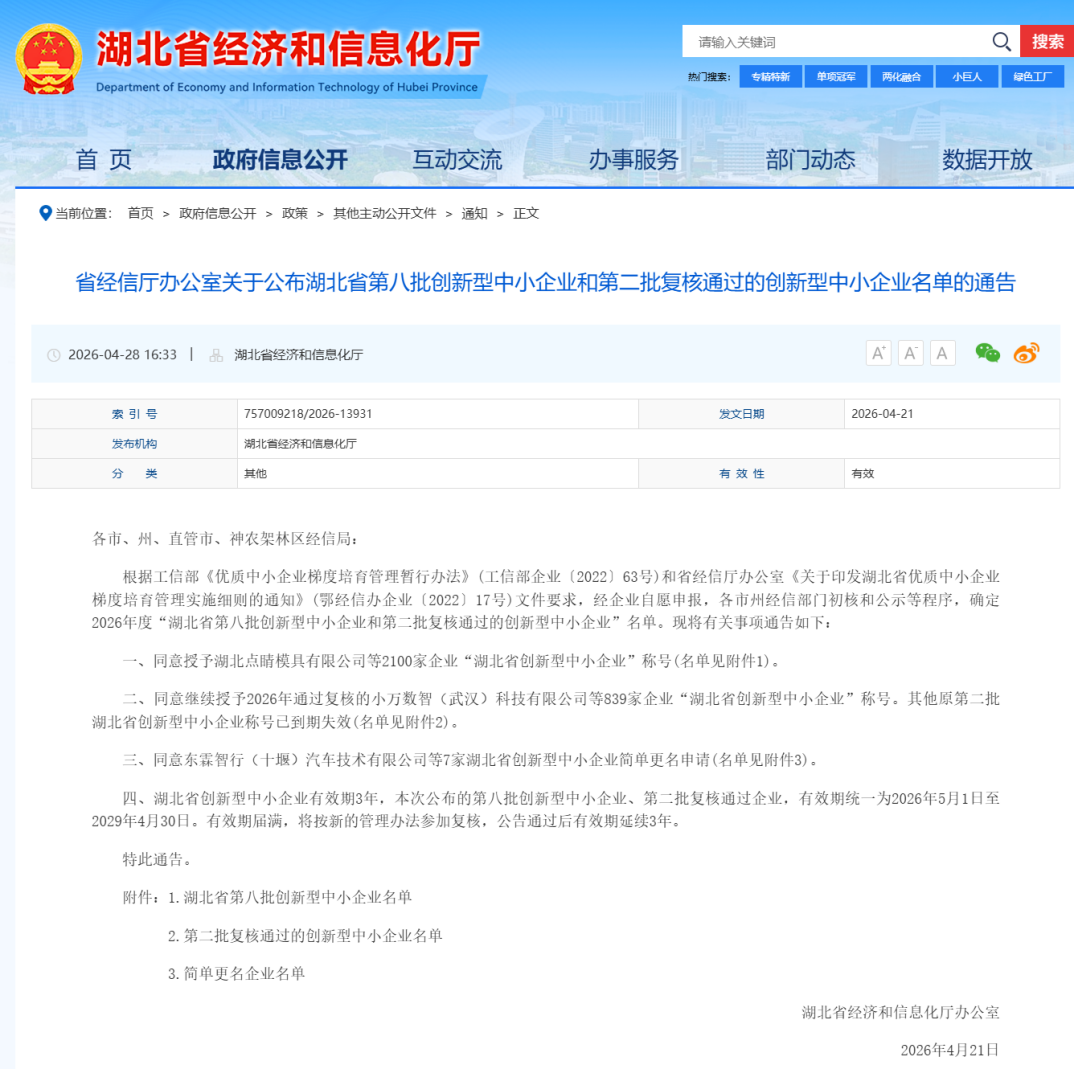The height and width of the screenshot is (1069, 1074).
Task: Decrease font size with A- icon
Action: coord(910,353)
